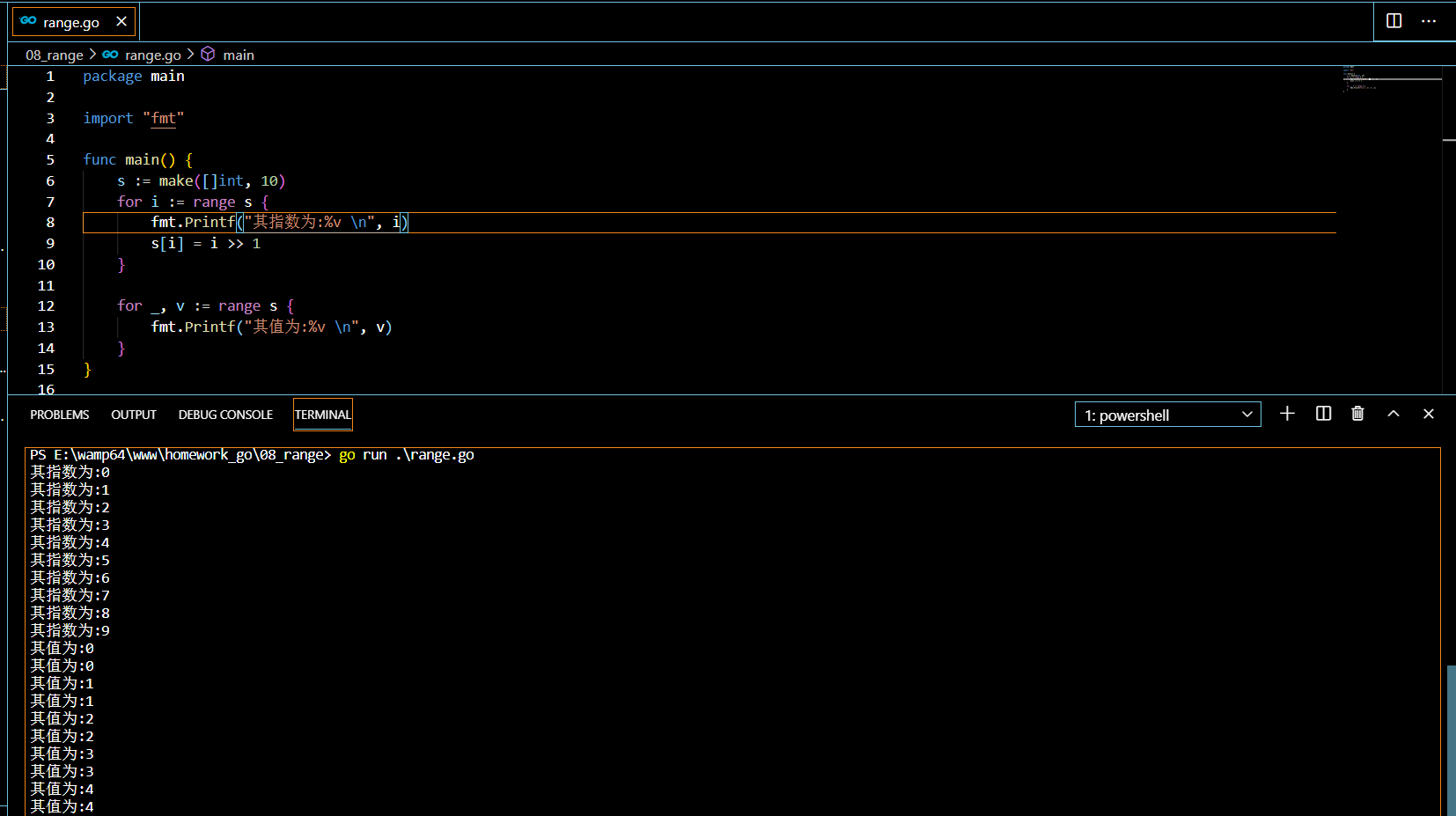Split the editor to the right
The width and height of the screenshot is (1456, 816).
pos(1394,20)
